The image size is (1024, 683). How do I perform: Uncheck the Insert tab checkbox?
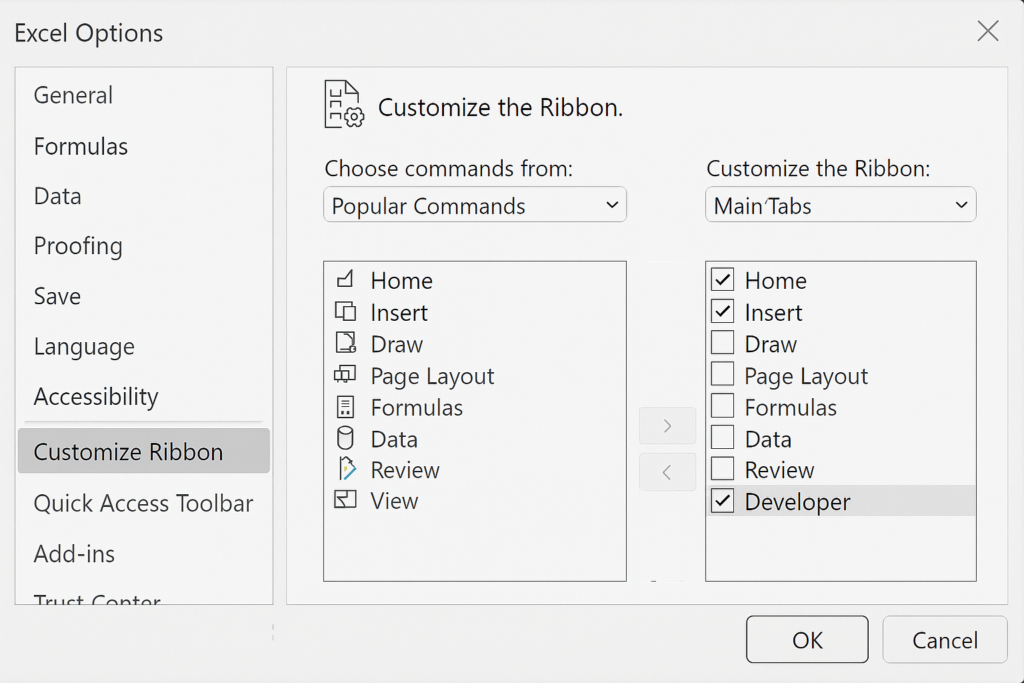pyautogui.click(x=722, y=311)
